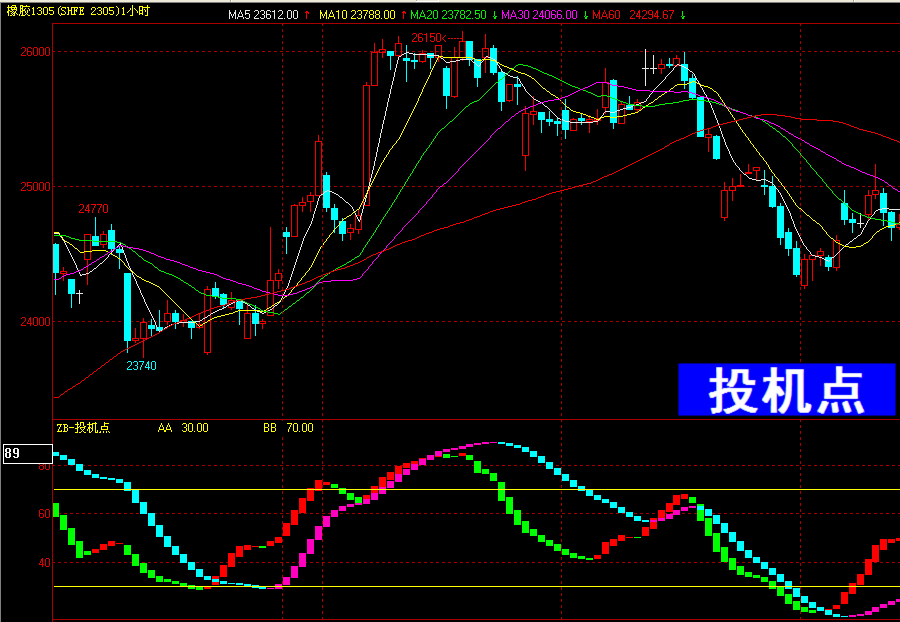
Task: Click the green down arrow after MA30 value
Action: (585, 15)
